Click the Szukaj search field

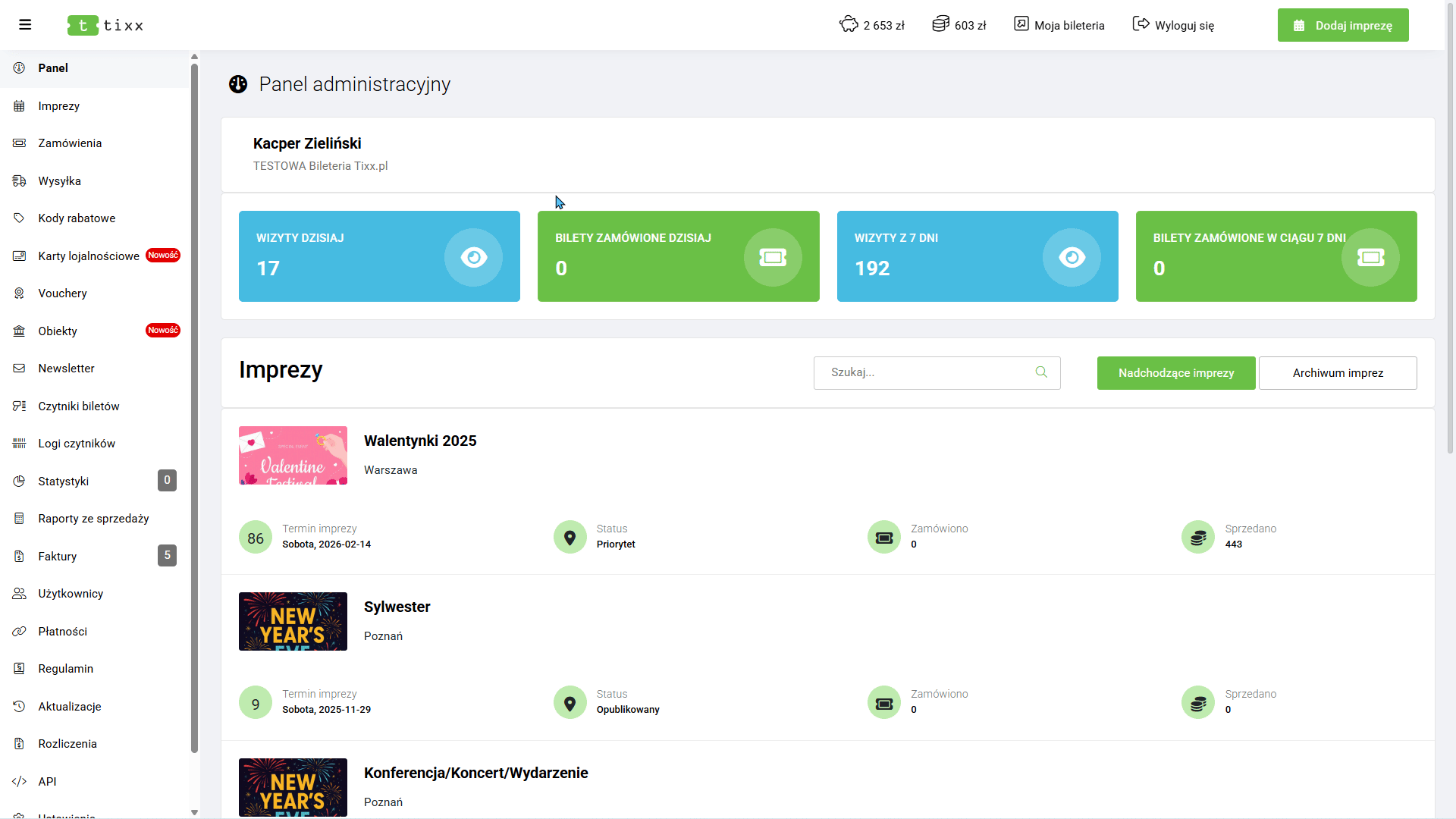click(x=925, y=372)
